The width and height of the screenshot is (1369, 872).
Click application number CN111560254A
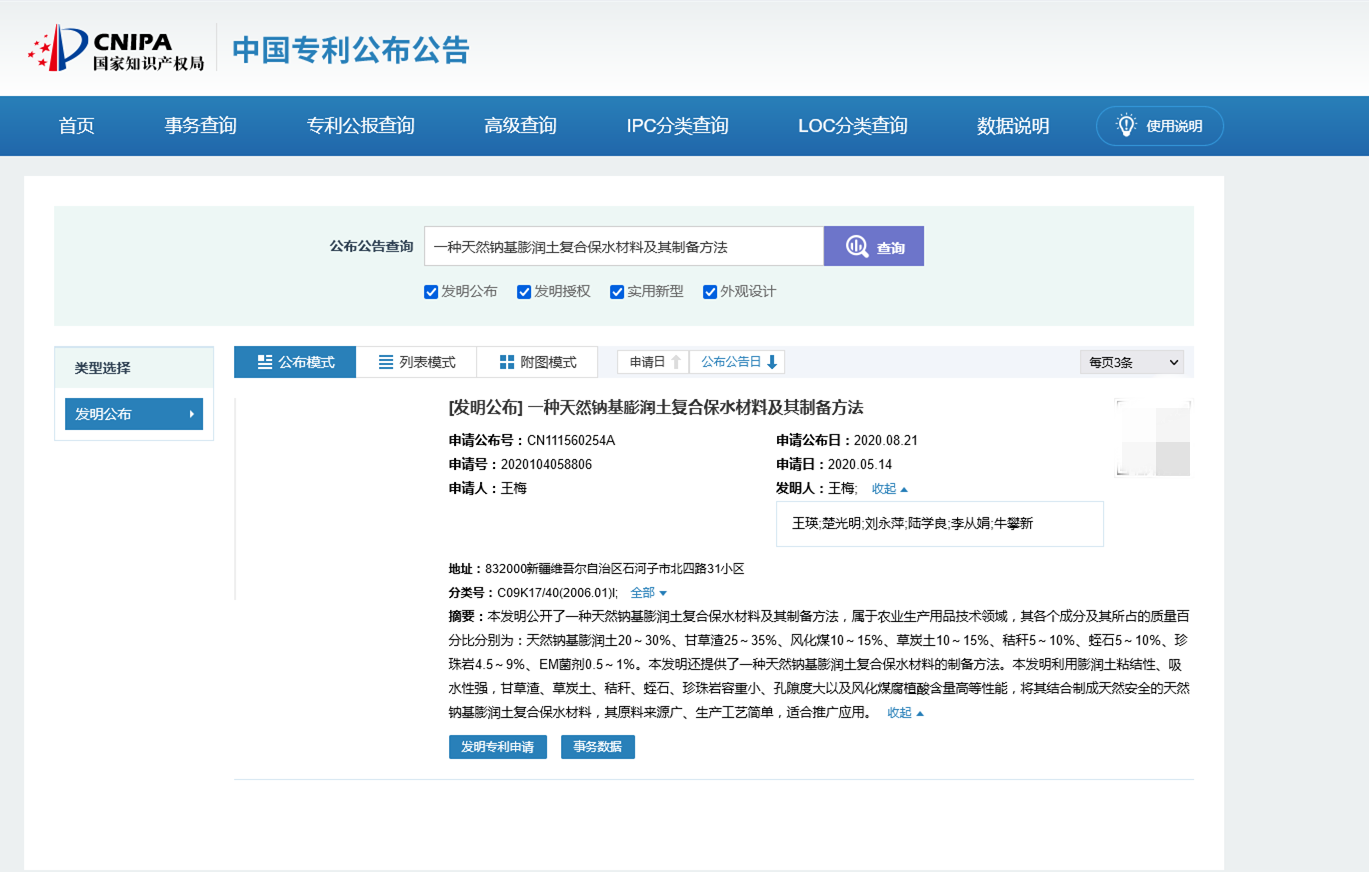[571, 440]
